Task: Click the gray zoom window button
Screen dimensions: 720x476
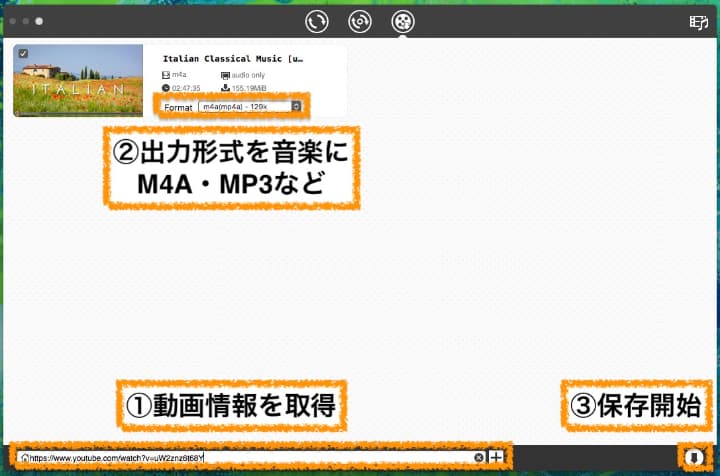Action: click(39, 20)
